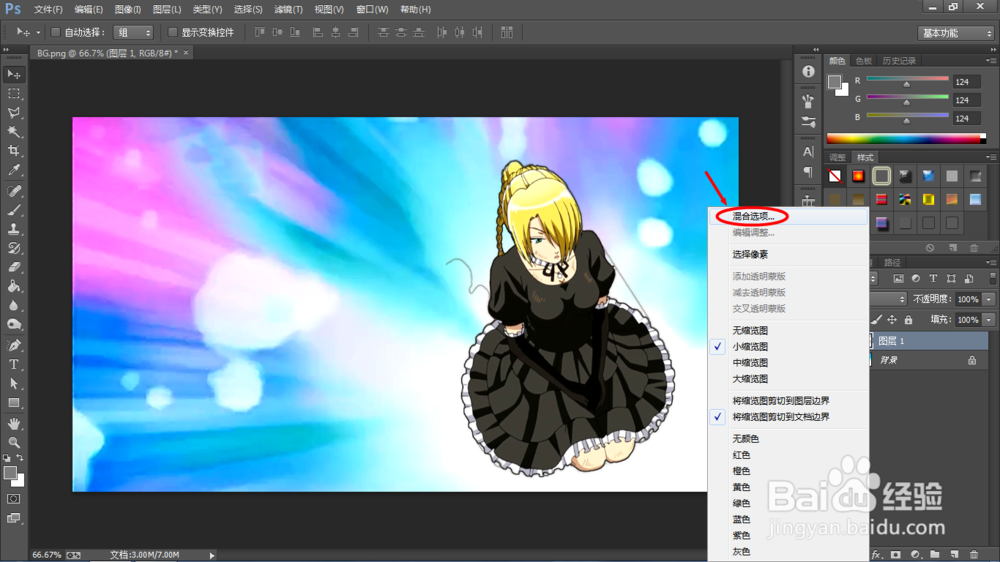The width and height of the screenshot is (1000, 562).
Task: Collapse the right panels double arrow
Action: click(x=993, y=49)
